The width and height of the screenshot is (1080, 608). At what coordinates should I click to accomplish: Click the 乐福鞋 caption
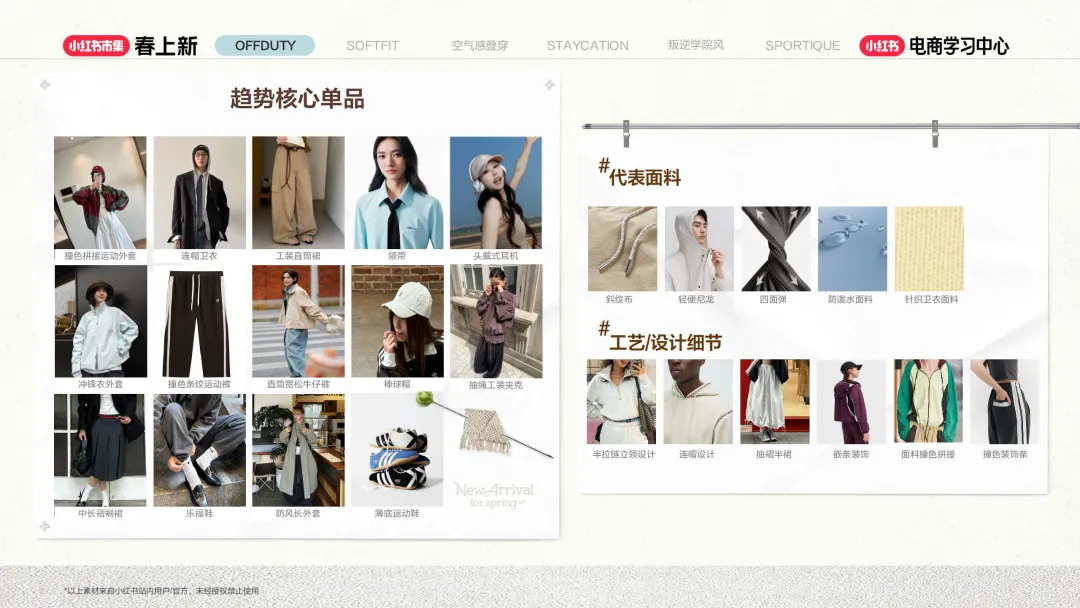[x=200, y=513]
